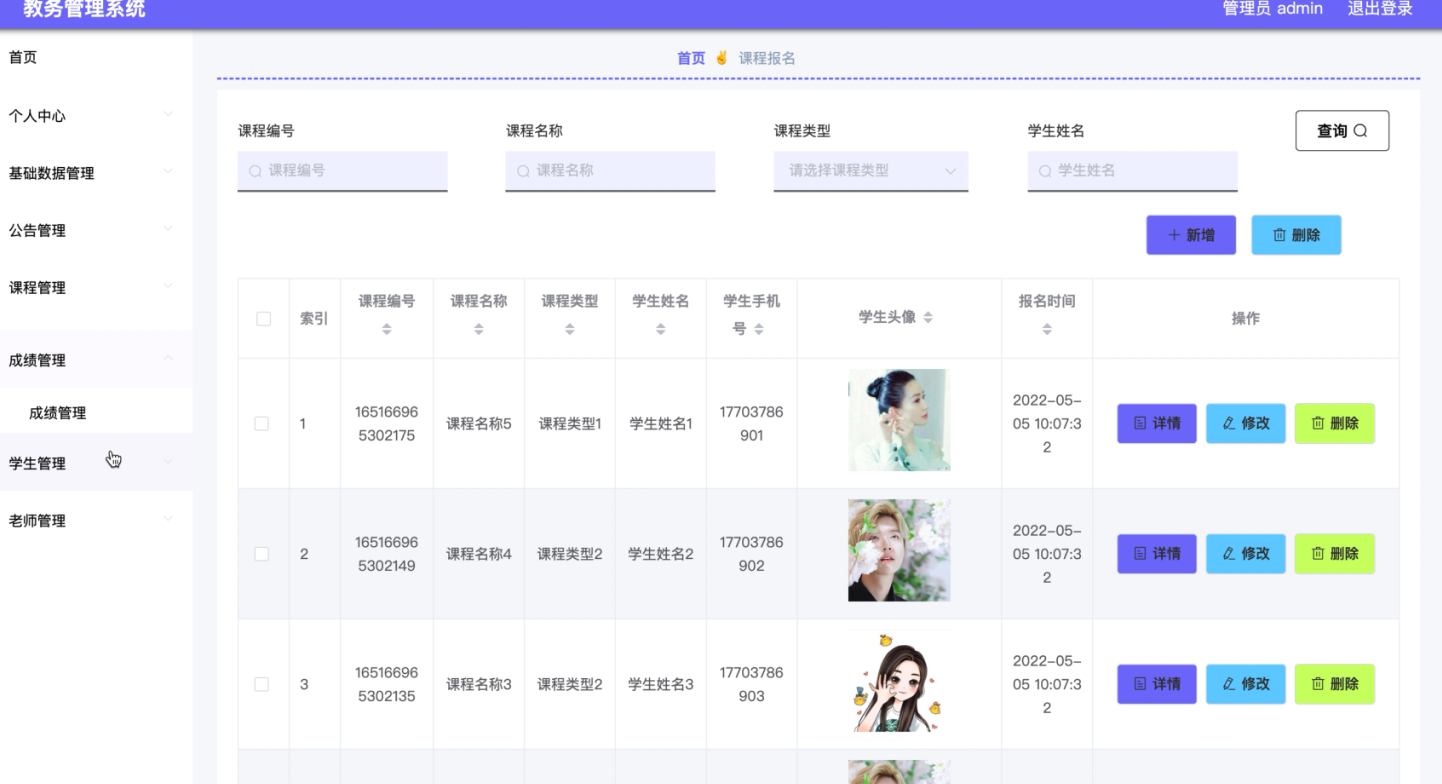Click 删除 for 学生姓名2 row
Viewport: 1442px width, 784px height.
1335,554
